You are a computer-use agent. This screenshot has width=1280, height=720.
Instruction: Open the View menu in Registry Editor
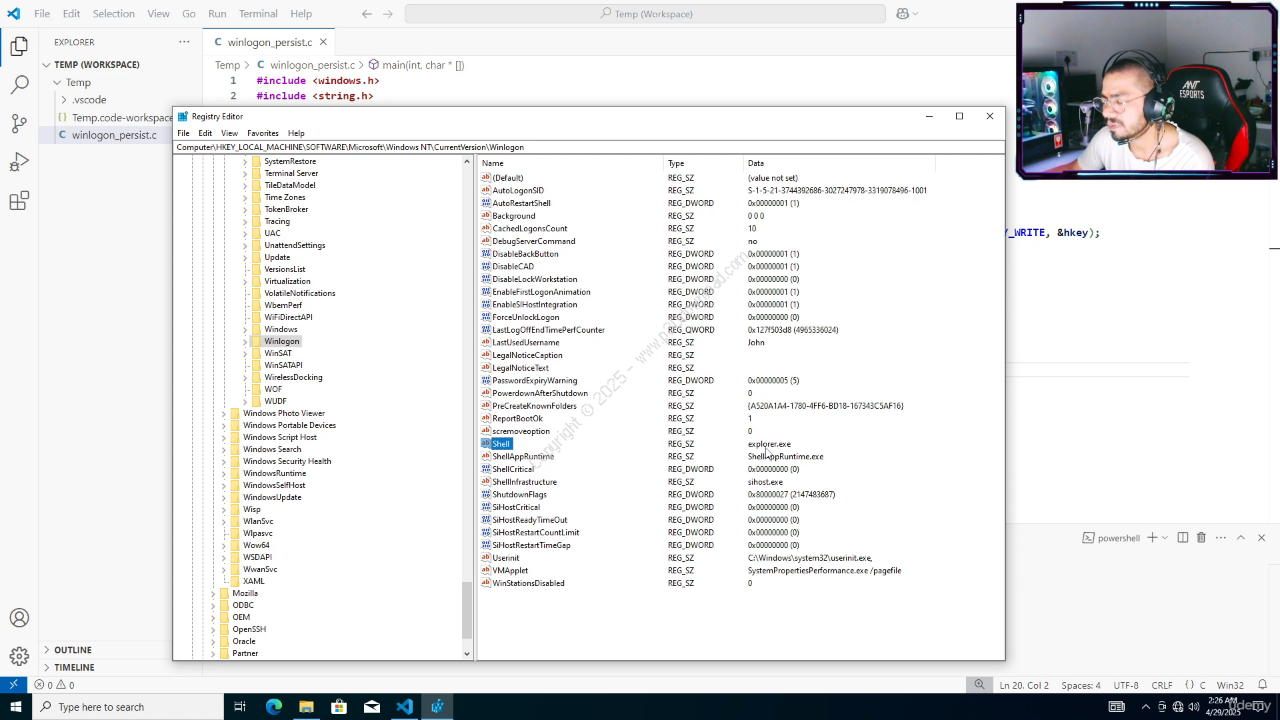tap(229, 133)
